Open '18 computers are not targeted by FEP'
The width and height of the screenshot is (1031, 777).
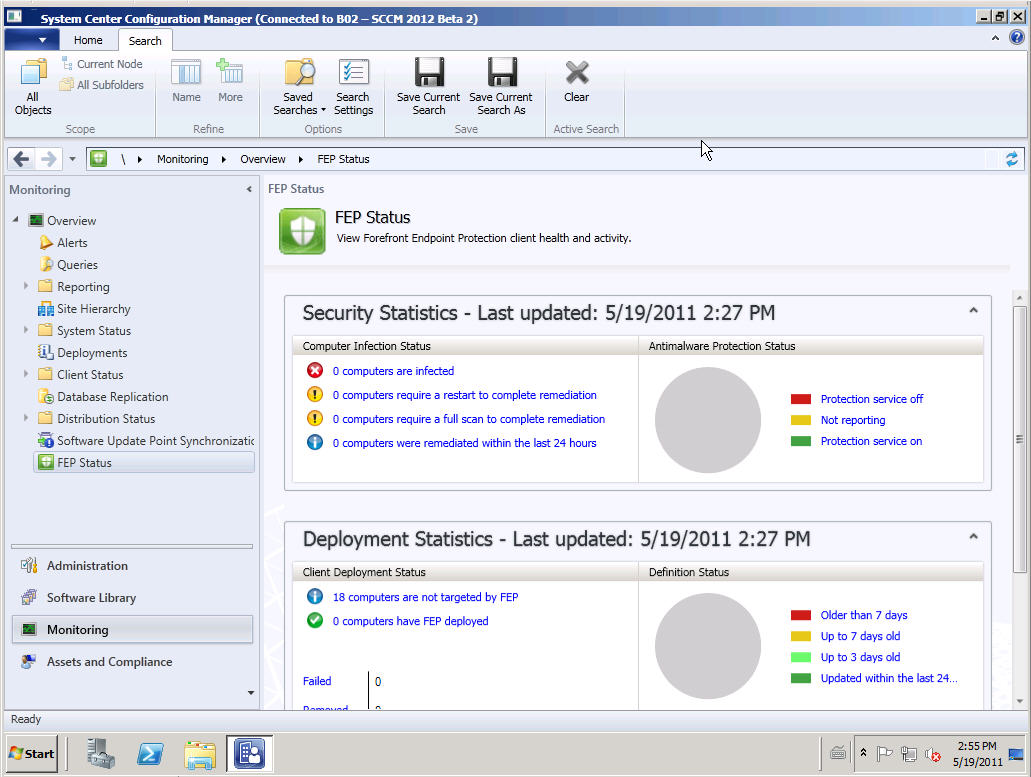coord(425,598)
